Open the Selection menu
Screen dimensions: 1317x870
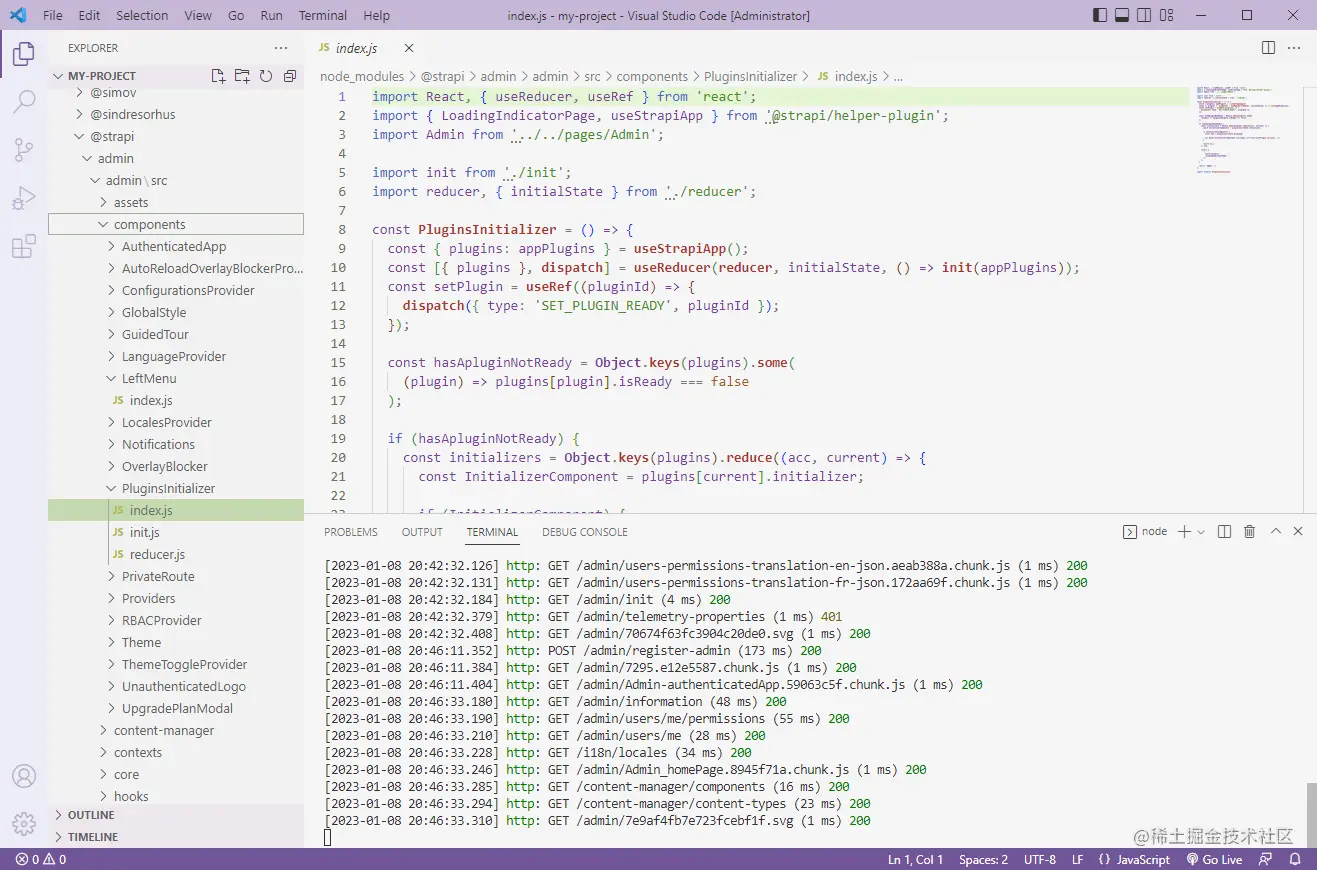tap(142, 15)
